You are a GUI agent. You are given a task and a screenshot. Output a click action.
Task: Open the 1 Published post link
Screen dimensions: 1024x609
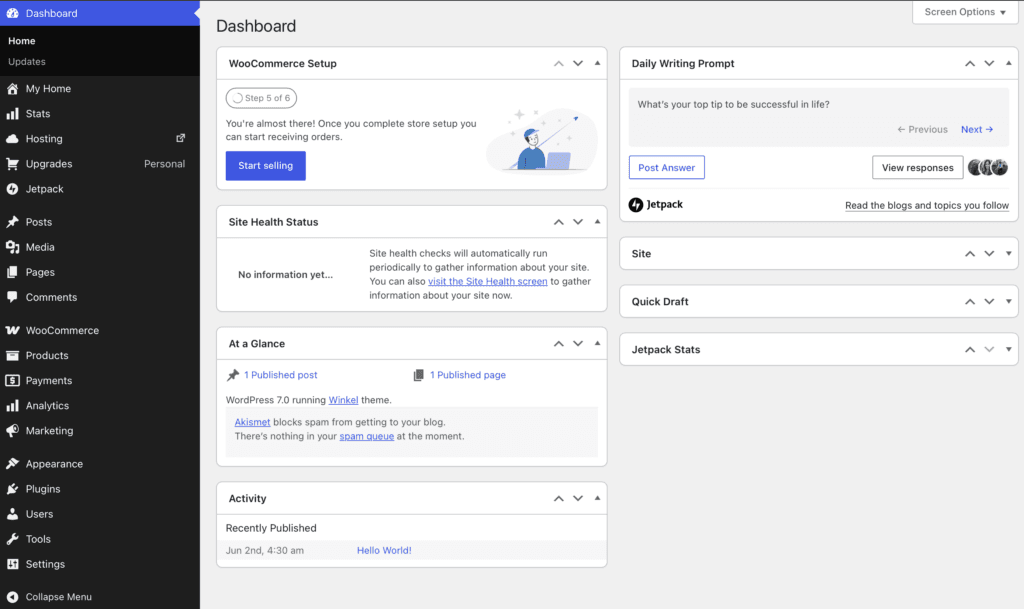pyautogui.click(x=281, y=375)
